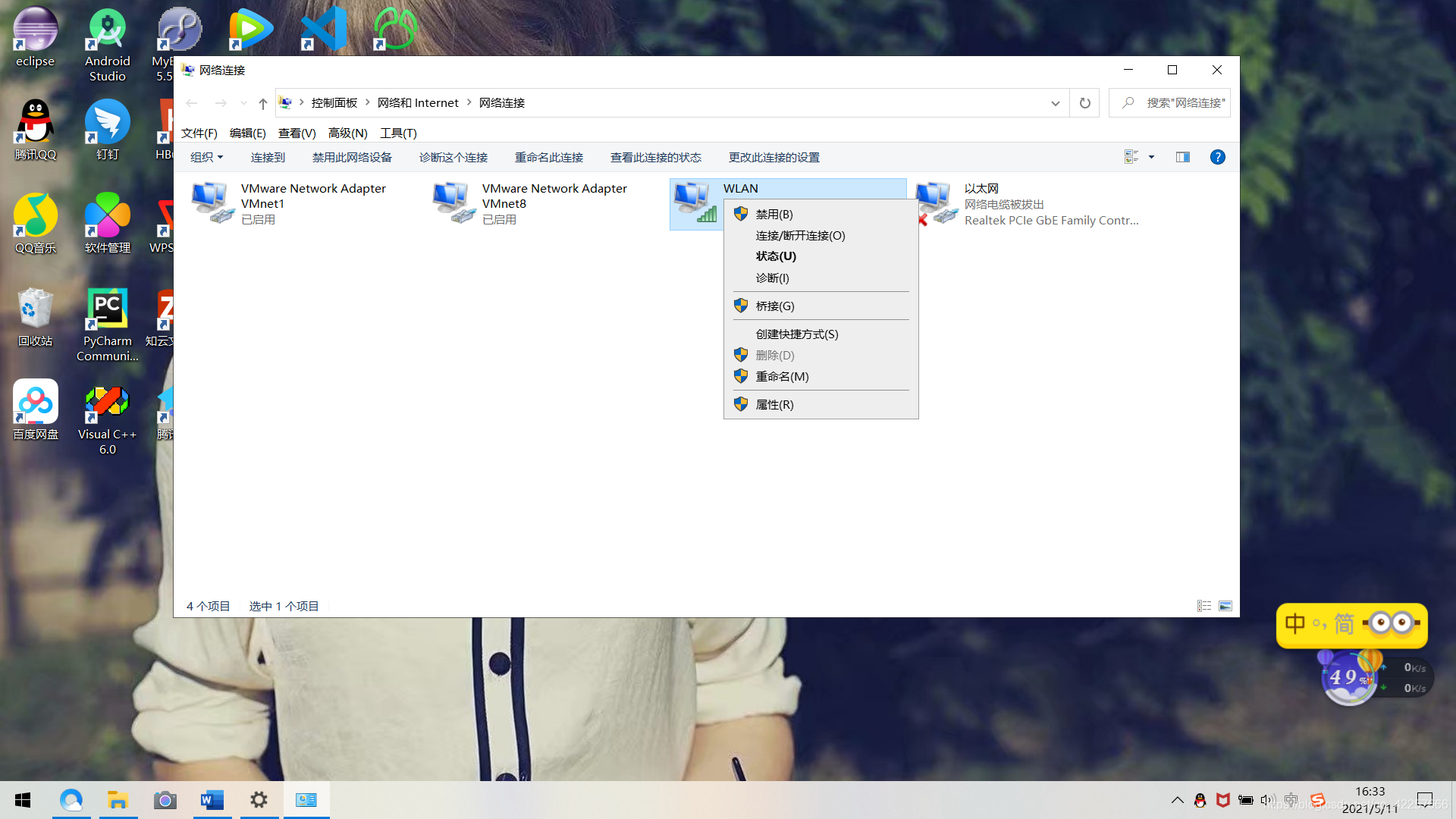Click the help question mark icon
Viewport: 1456px width, 819px height.
tap(1217, 157)
